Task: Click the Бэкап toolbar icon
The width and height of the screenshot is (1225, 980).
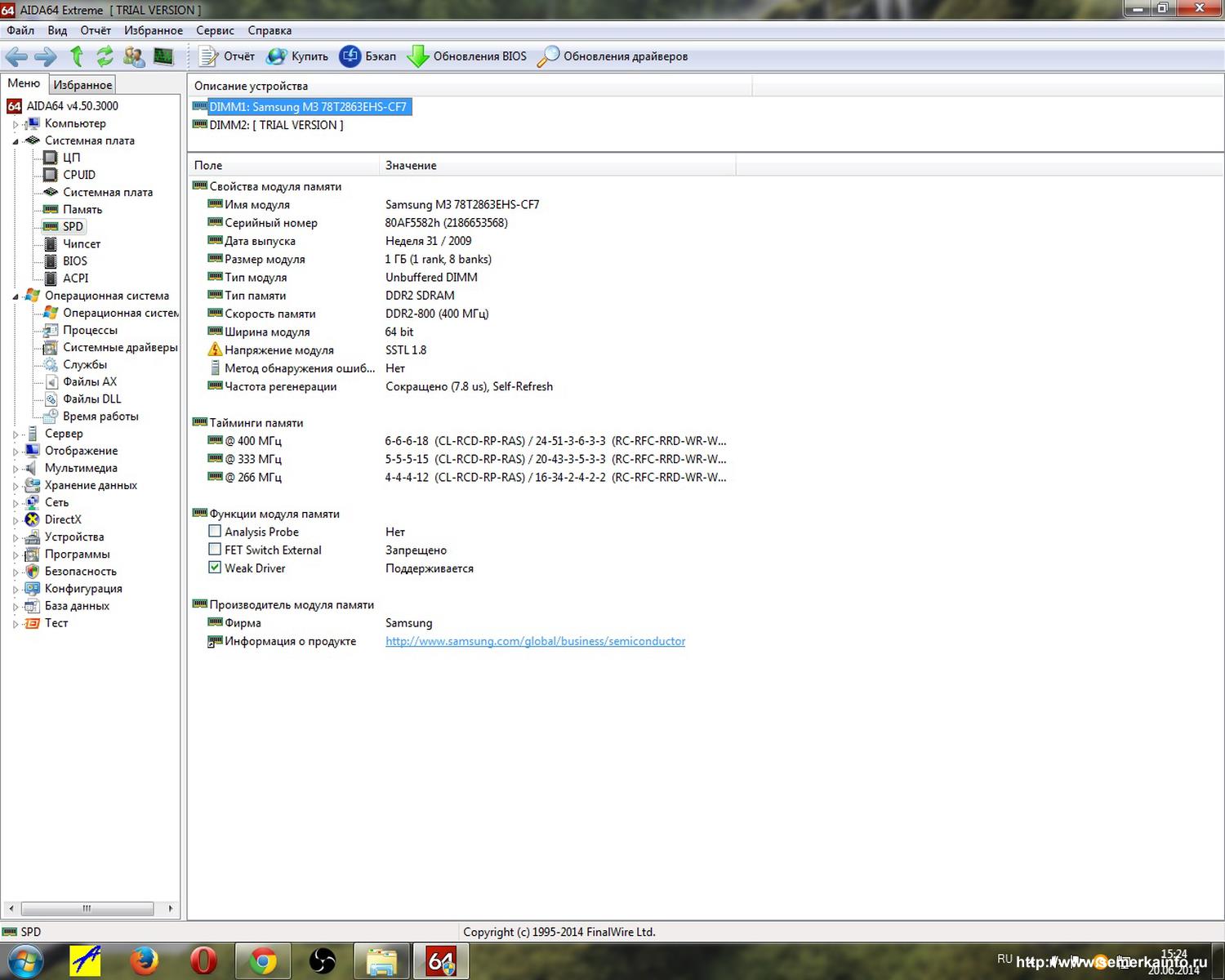Action: pos(350,56)
